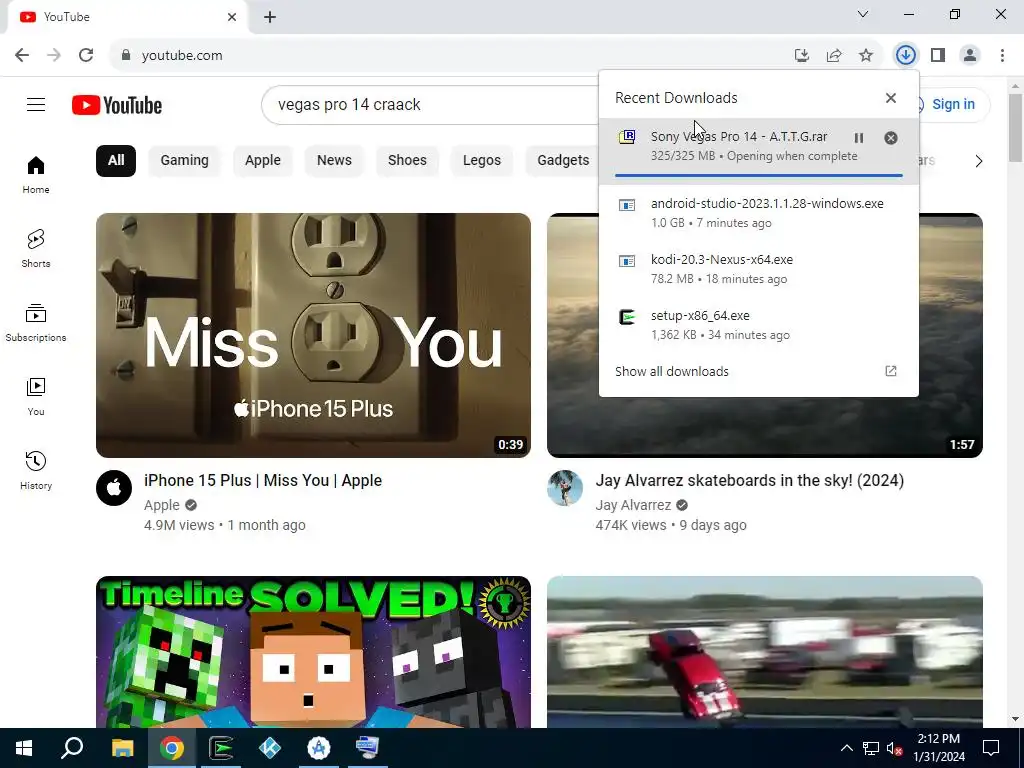Image resolution: width=1024 pixels, height=768 pixels.
Task: Close the YouTube browser tab
Action: click(232, 17)
